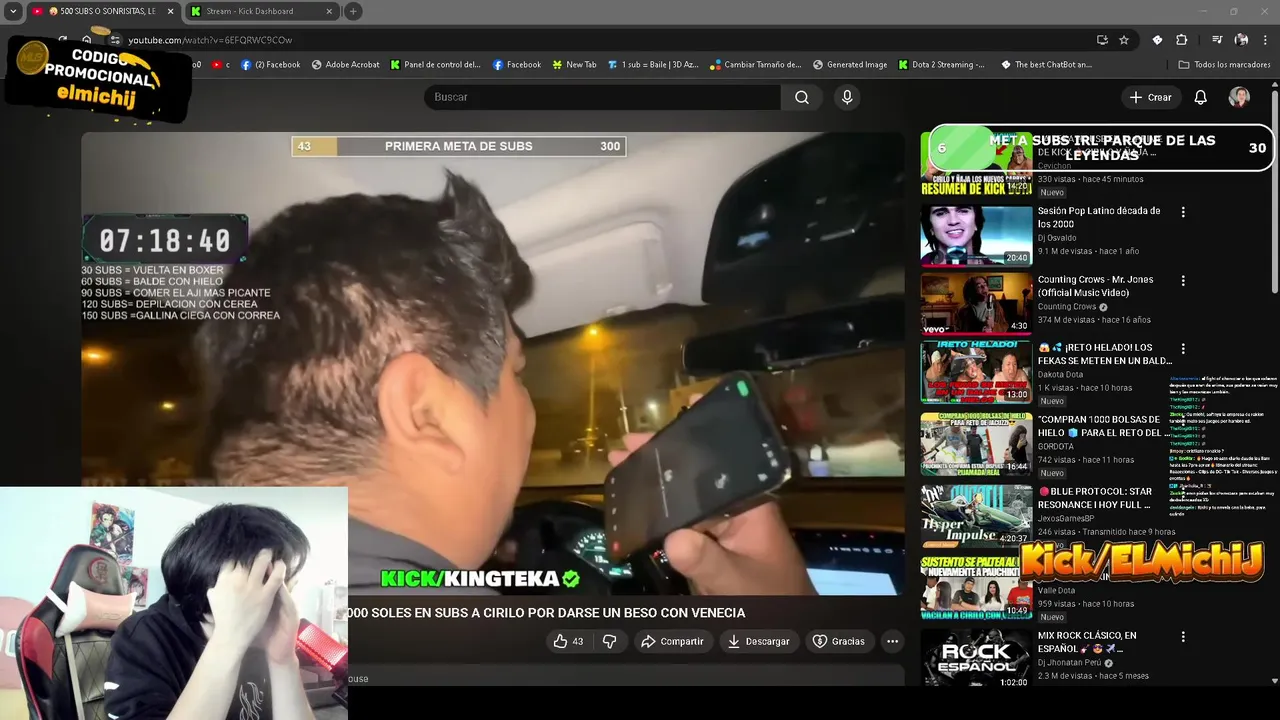Open the Chrome three-dot menu
The image size is (1280, 720).
(x=1265, y=40)
